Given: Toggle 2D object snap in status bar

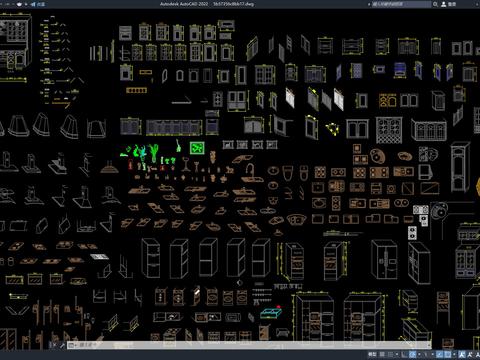Looking at the screenshot, I should point(448,354).
